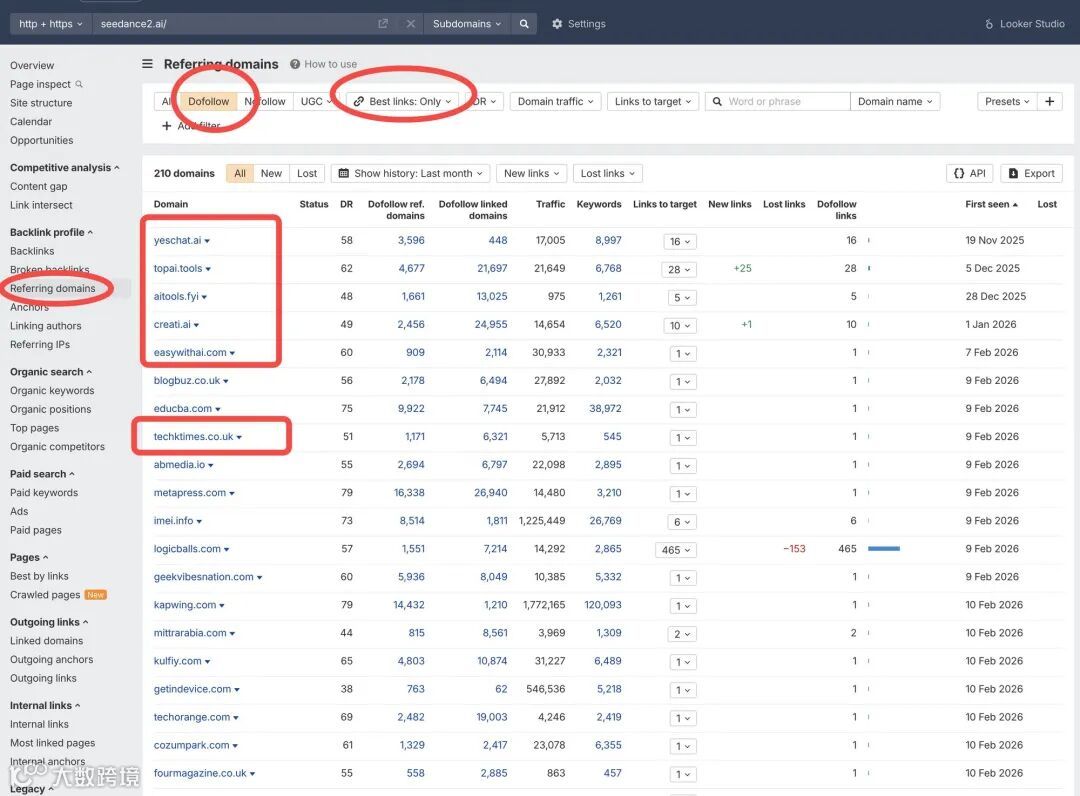Image resolution: width=1080 pixels, height=796 pixels.
Task: Click metapress.com 26,940 linked domains
Action: click(490, 492)
